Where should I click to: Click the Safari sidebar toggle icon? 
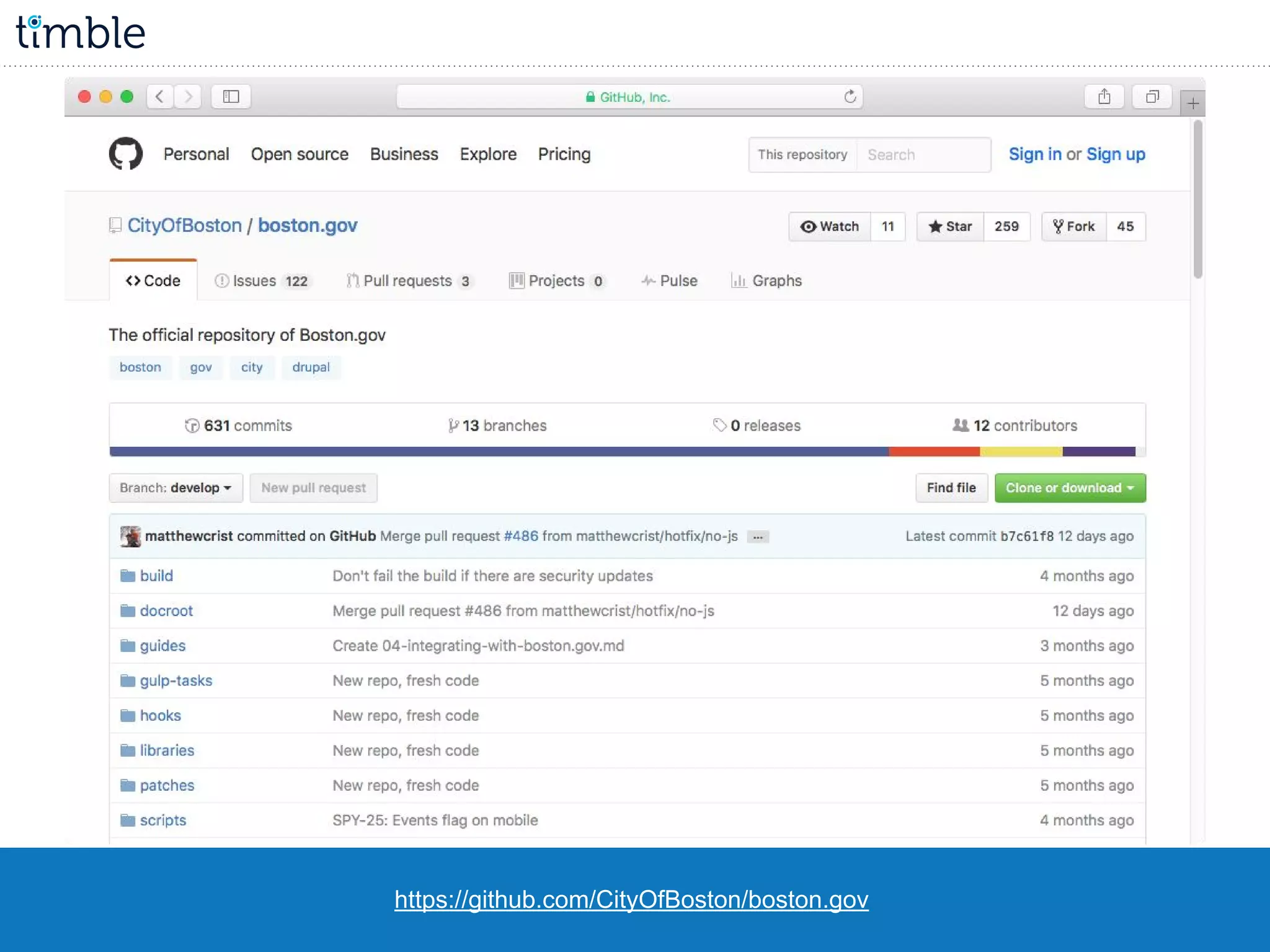click(231, 97)
